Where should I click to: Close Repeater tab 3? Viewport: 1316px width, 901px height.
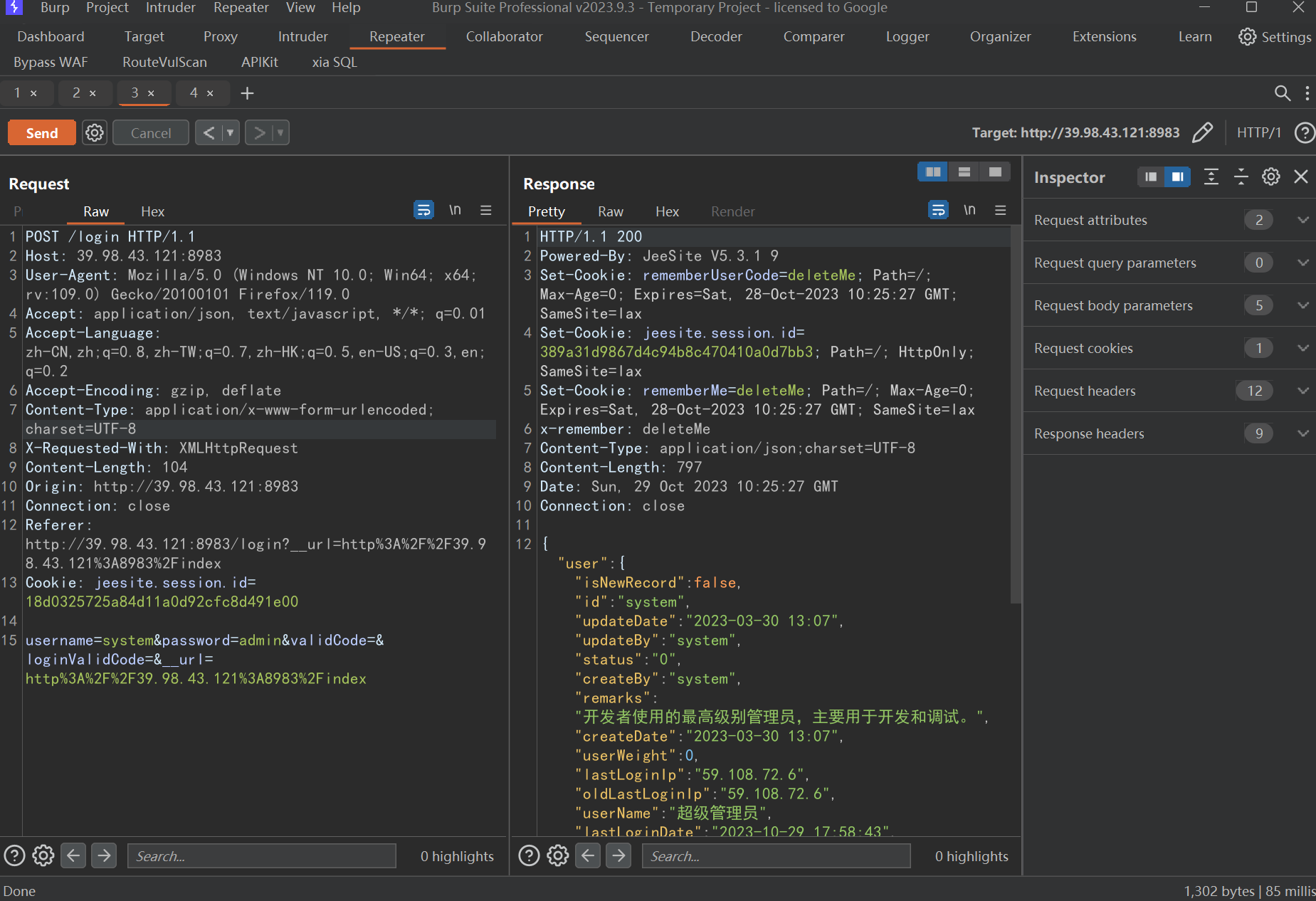point(151,93)
